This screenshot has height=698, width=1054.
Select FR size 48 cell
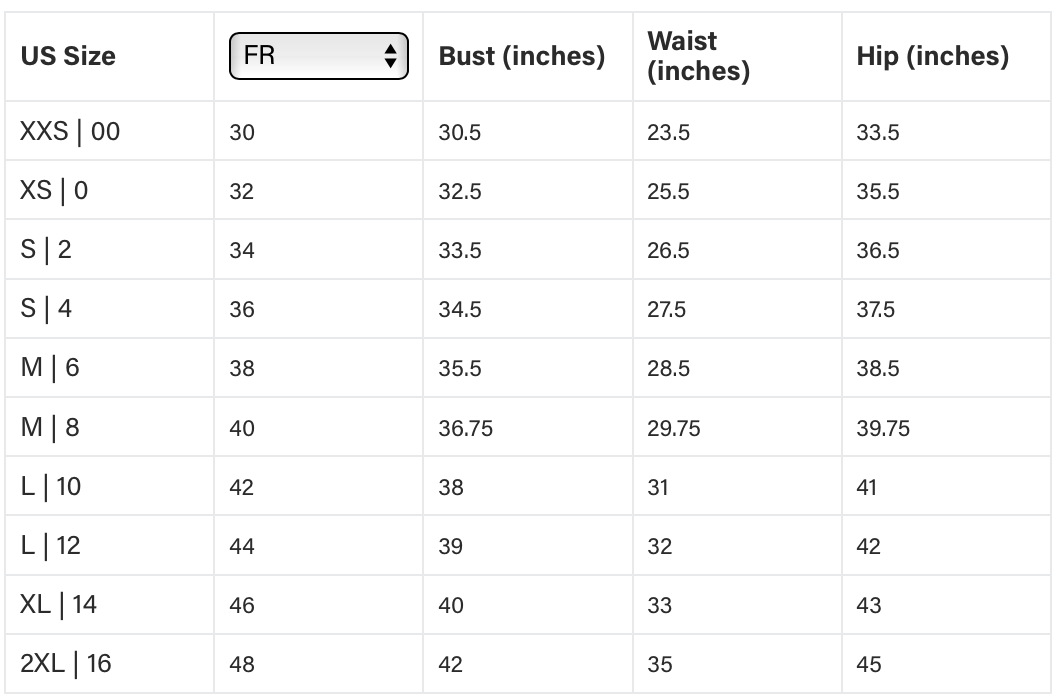[x=242, y=665]
